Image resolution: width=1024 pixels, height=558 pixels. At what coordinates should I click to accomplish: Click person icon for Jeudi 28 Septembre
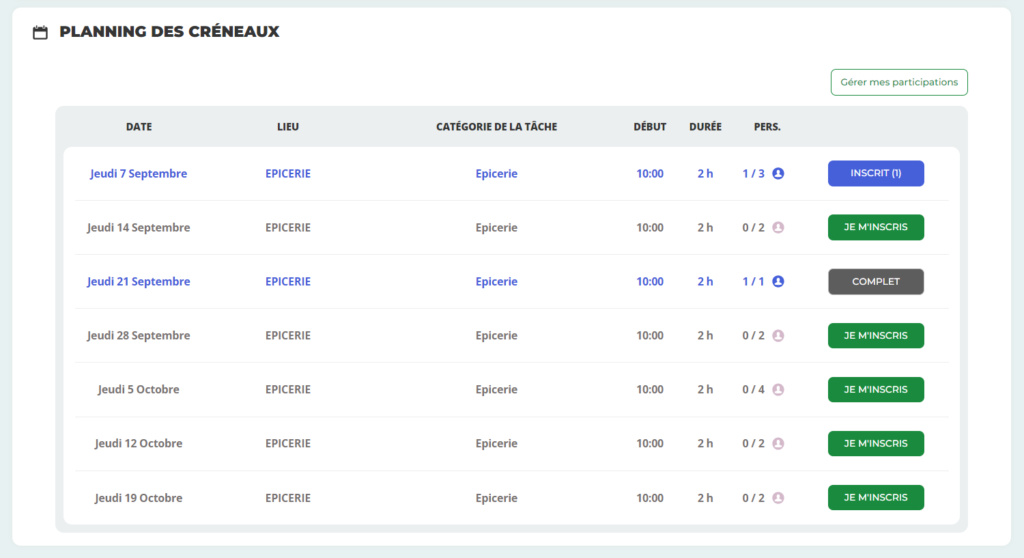(778, 336)
